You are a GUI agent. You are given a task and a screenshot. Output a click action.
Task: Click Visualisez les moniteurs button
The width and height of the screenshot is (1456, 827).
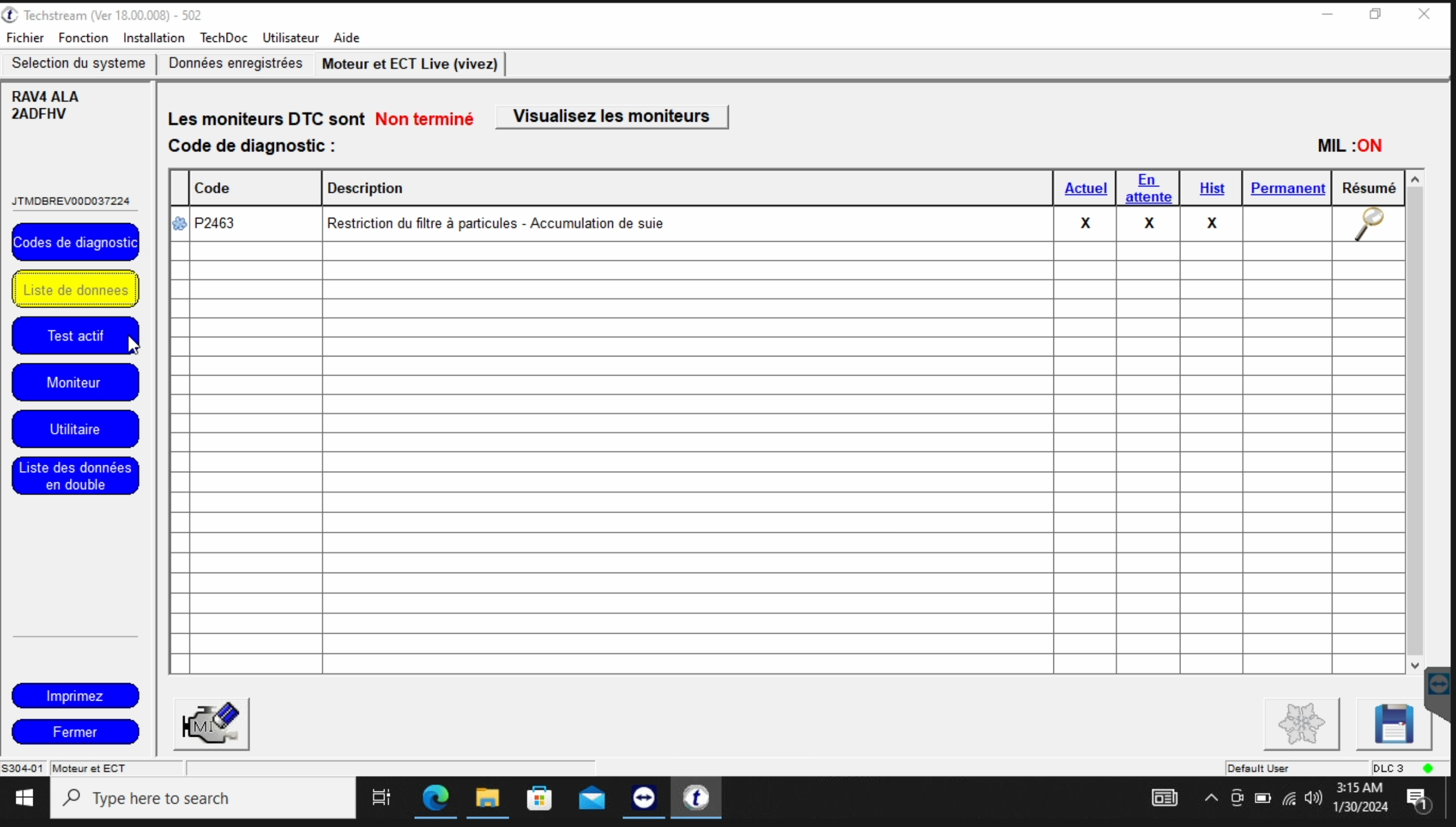[611, 116]
